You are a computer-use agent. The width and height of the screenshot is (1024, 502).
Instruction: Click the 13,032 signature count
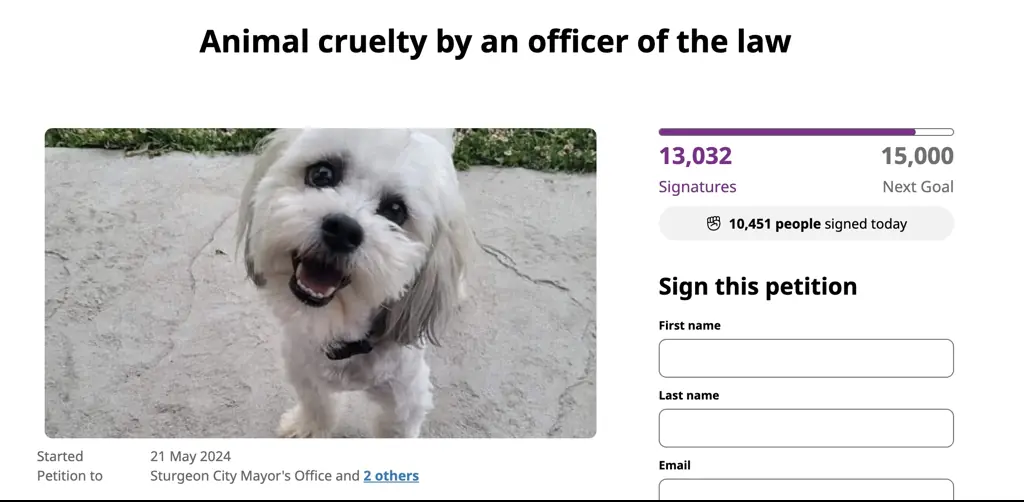(x=695, y=156)
